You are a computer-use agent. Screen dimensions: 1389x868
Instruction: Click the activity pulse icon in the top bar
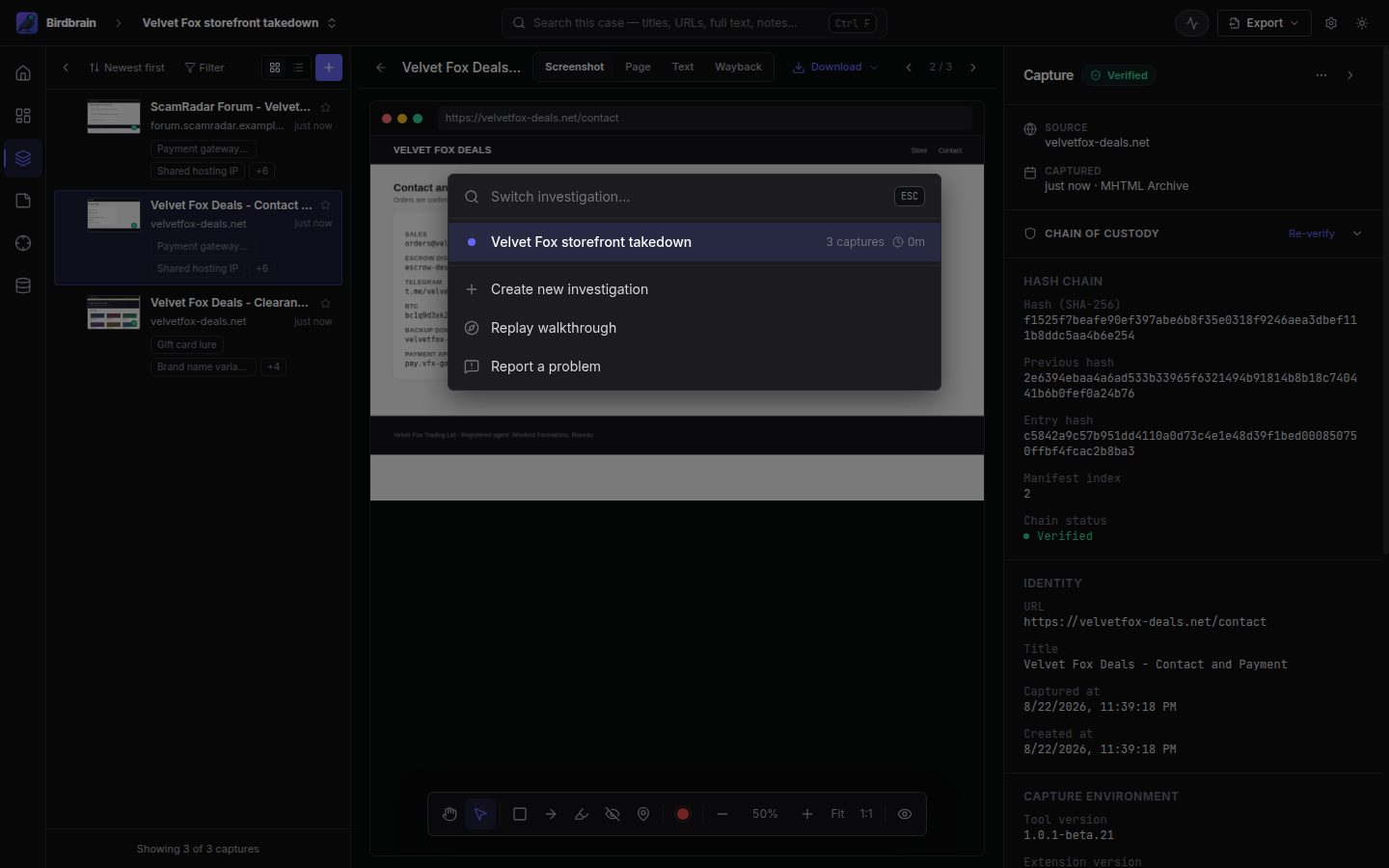coord(1192,23)
